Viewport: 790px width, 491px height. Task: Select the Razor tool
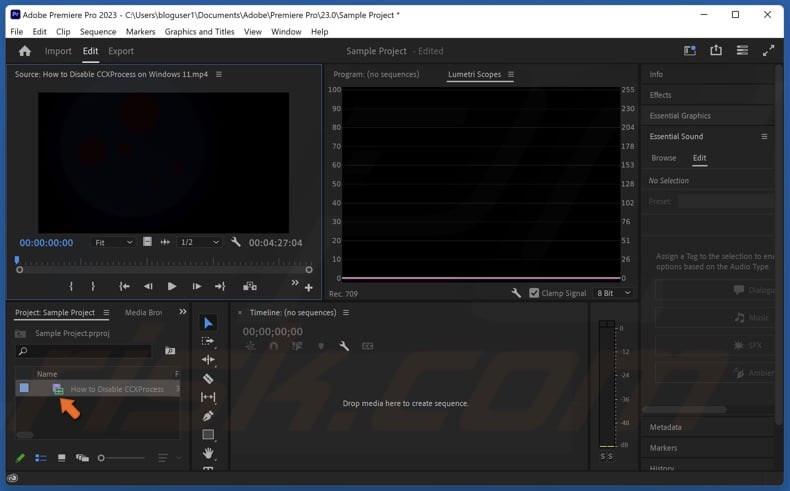click(208, 379)
